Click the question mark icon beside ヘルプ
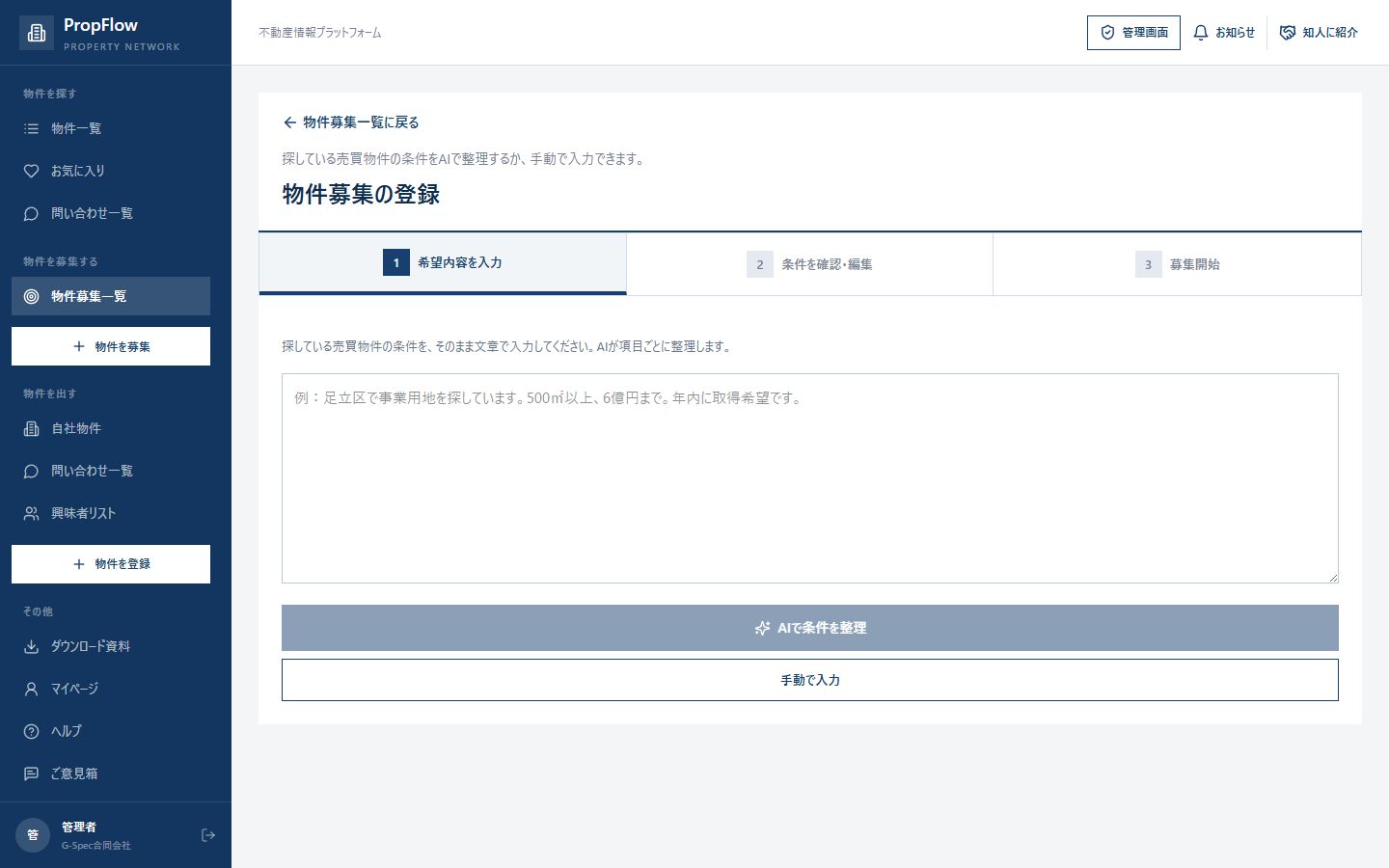This screenshot has height=868, width=1389. tap(31, 731)
